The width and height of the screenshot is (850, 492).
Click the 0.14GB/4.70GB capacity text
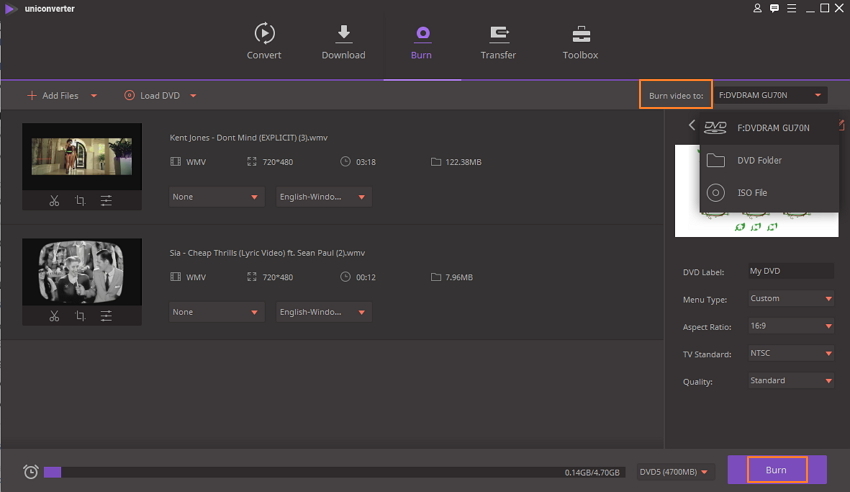pos(592,472)
